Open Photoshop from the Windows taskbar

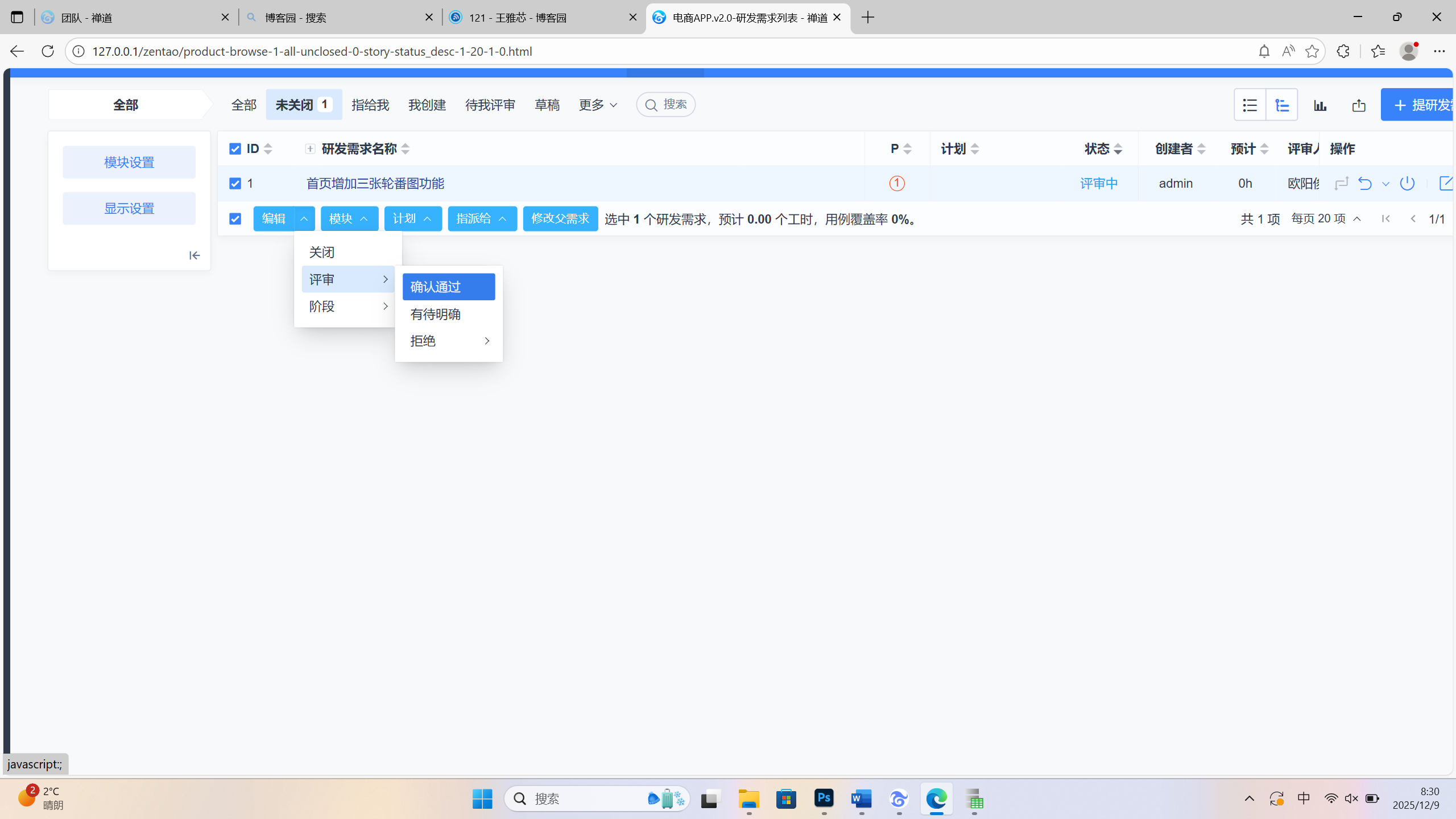pos(824,799)
